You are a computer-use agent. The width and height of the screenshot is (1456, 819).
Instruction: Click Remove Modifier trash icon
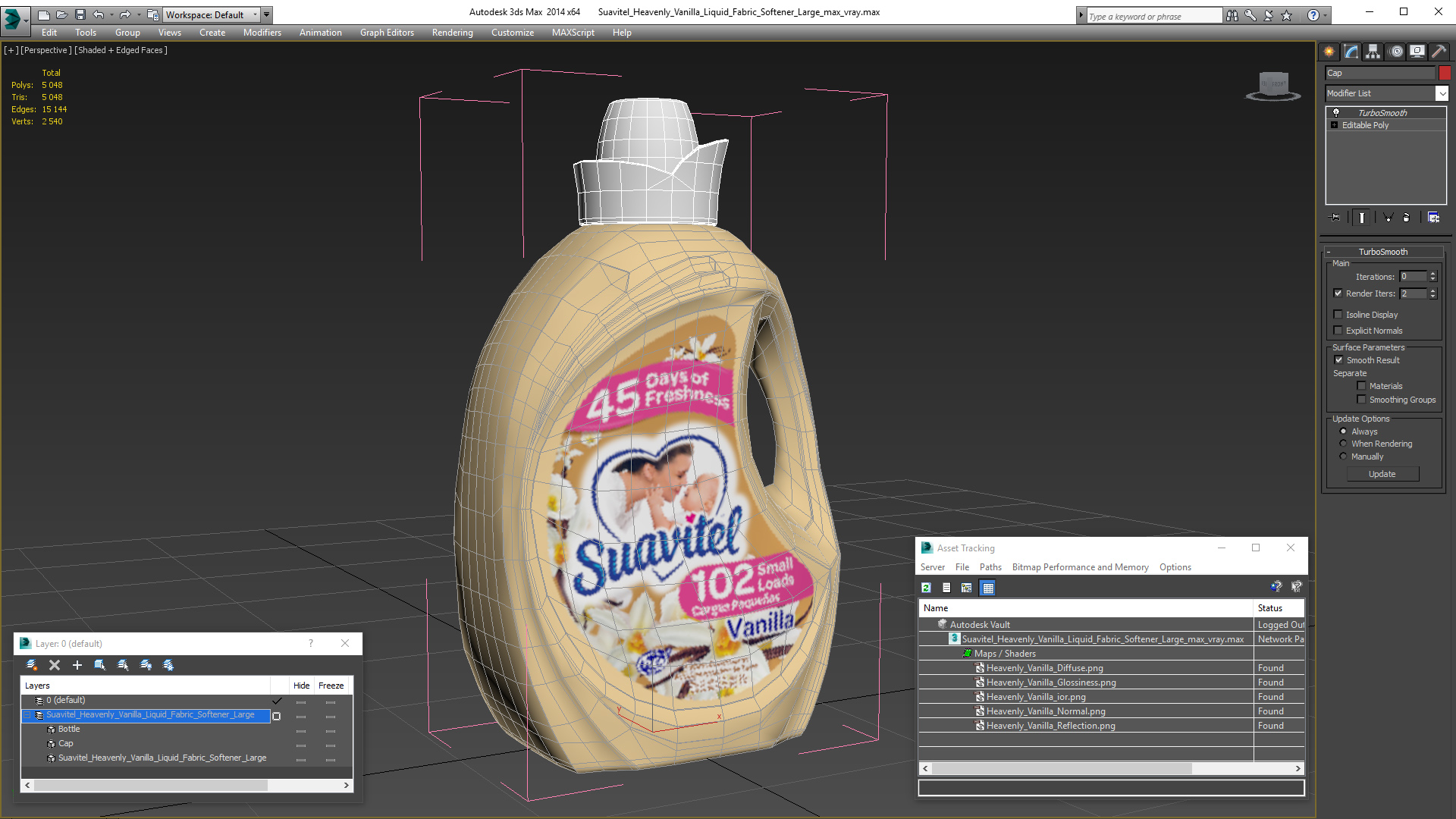[x=1407, y=218]
